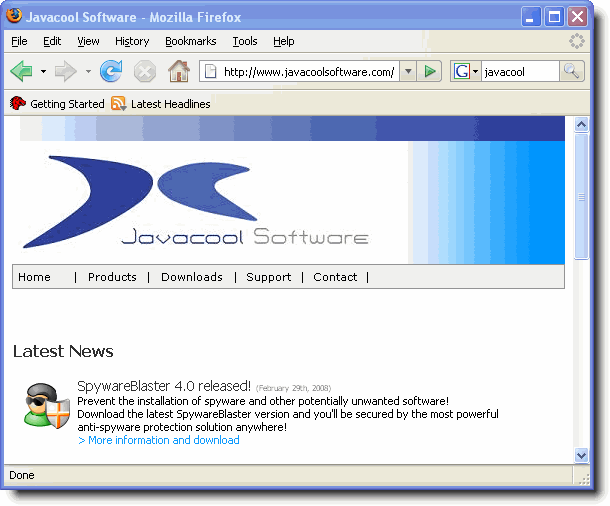Viewport: 610px width, 506px height.
Task: Open the History menu
Action: 132,41
